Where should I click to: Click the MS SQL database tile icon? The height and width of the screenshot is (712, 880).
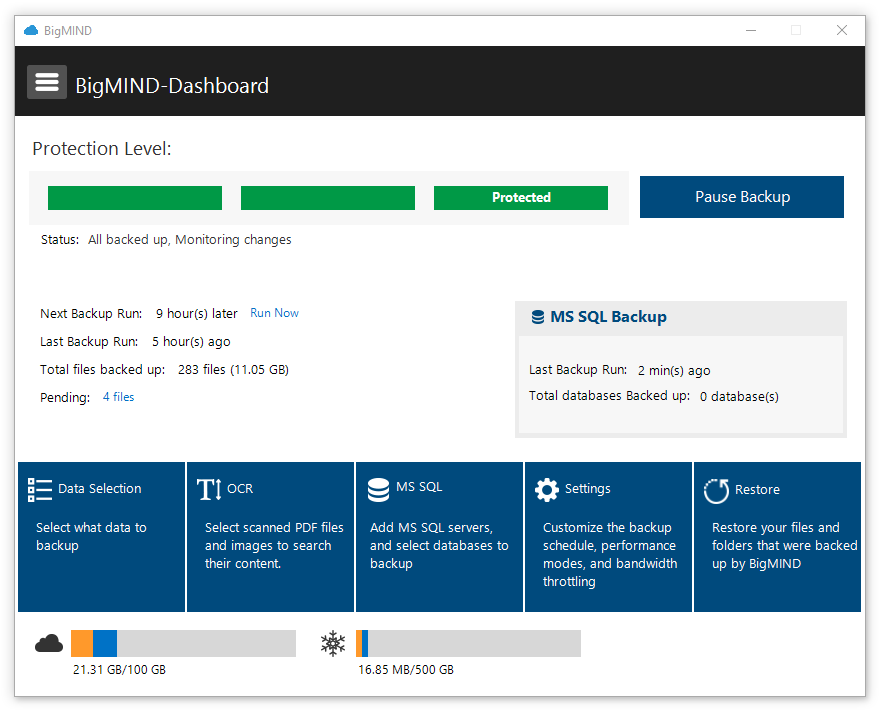378,489
